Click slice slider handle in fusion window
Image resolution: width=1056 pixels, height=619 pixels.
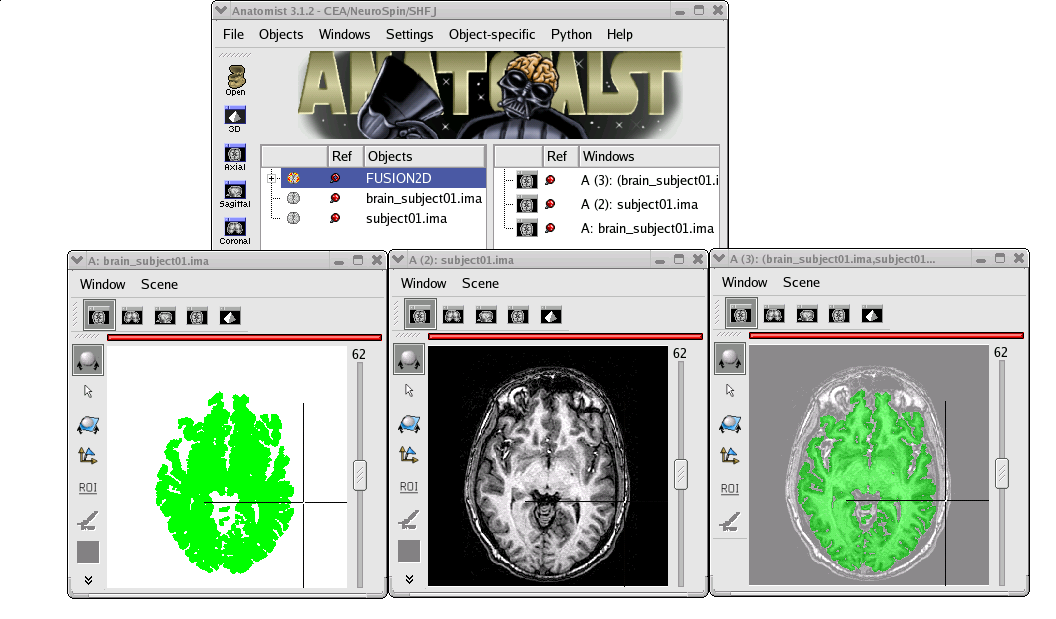[1002, 473]
